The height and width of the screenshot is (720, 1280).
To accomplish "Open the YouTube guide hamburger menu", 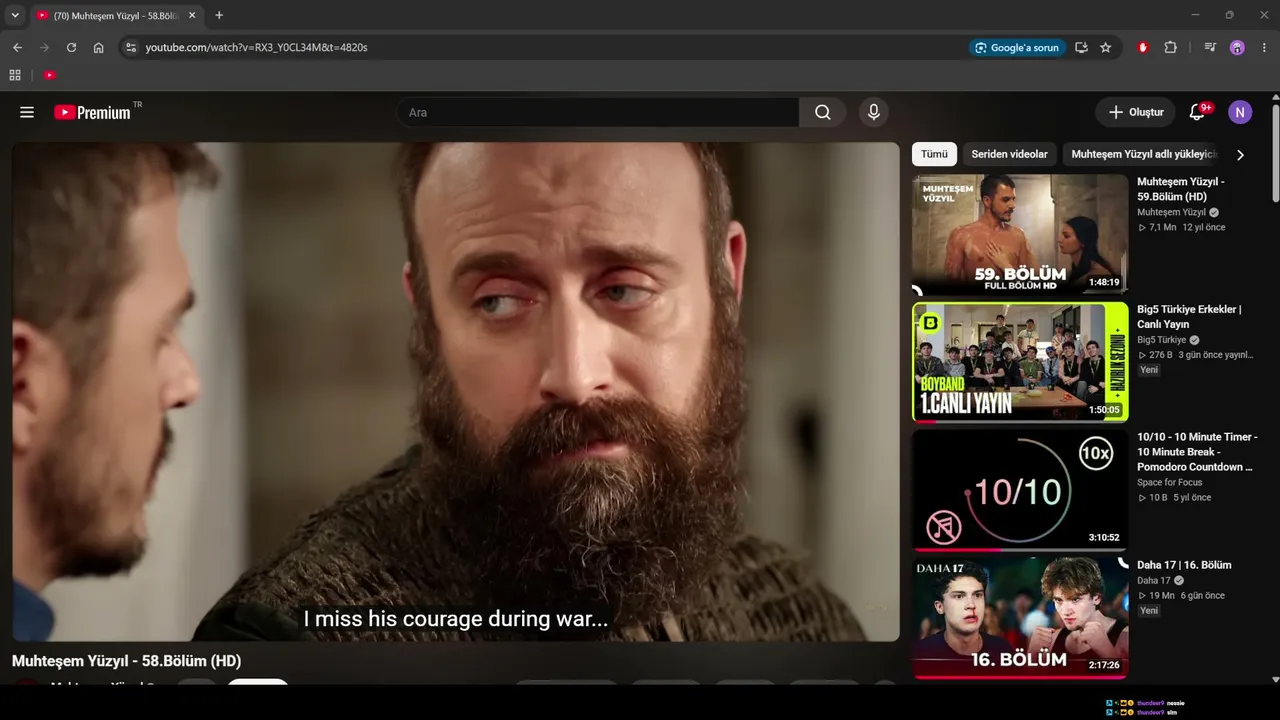I will (27, 113).
